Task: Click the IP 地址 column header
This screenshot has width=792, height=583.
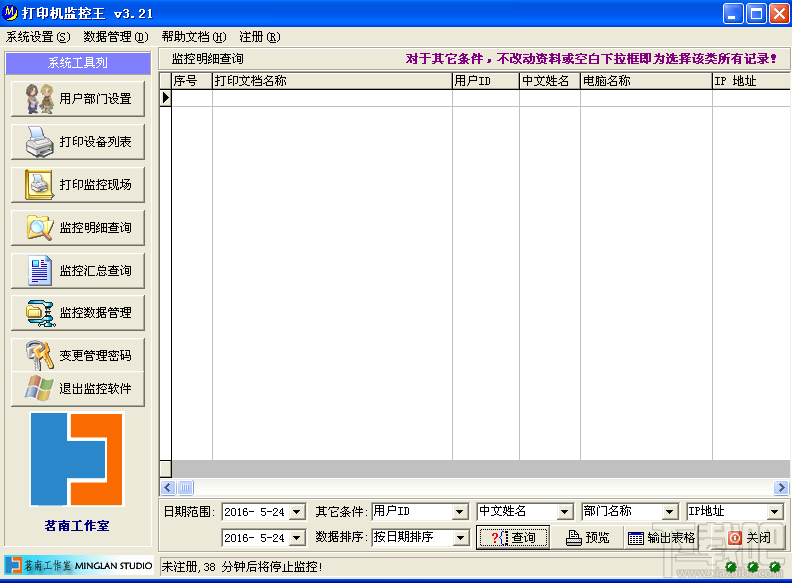Action: point(751,81)
